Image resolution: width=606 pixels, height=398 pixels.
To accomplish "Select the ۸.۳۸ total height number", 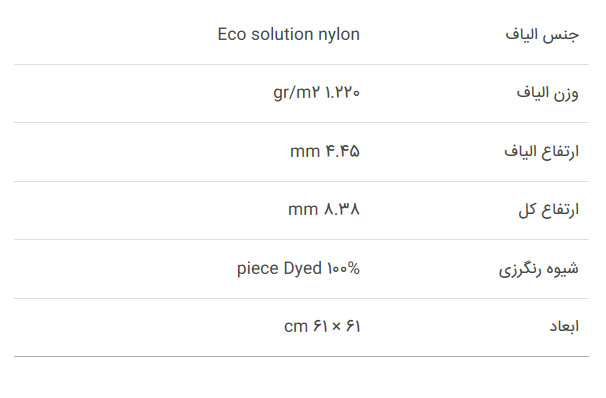I will [342, 210].
